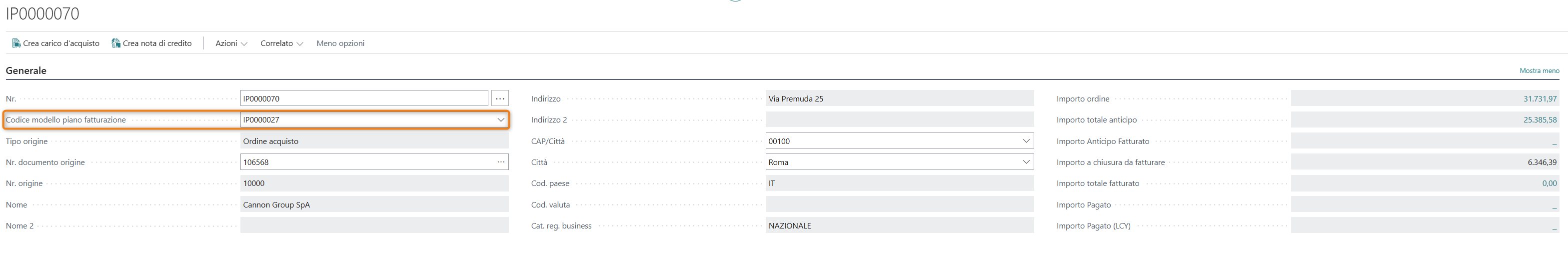Viewport: 1568px width, 255px height.
Task: Click the Indirizzo field Via Premuda 25
Action: (898, 98)
